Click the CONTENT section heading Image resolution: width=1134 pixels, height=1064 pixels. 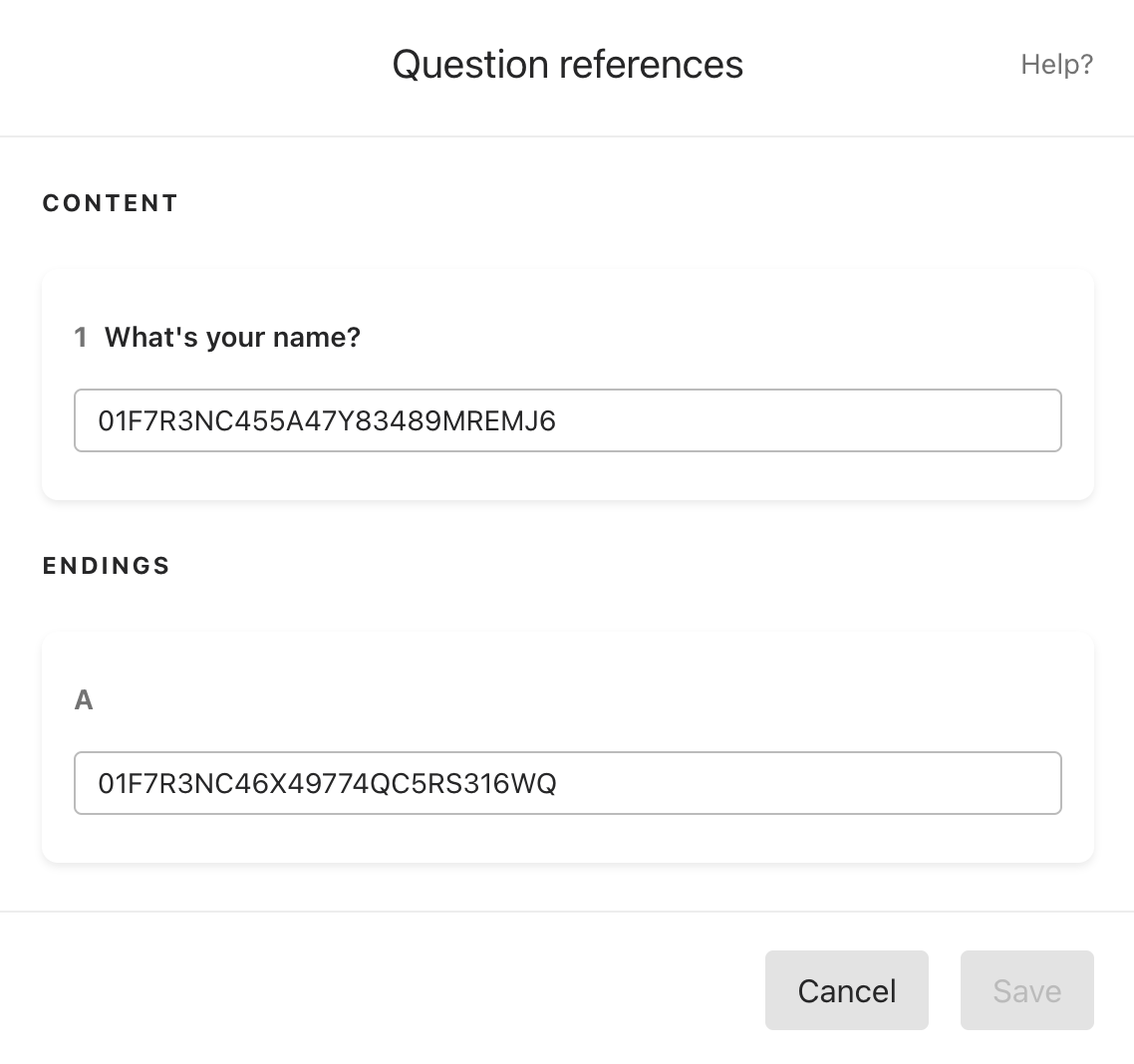(110, 203)
